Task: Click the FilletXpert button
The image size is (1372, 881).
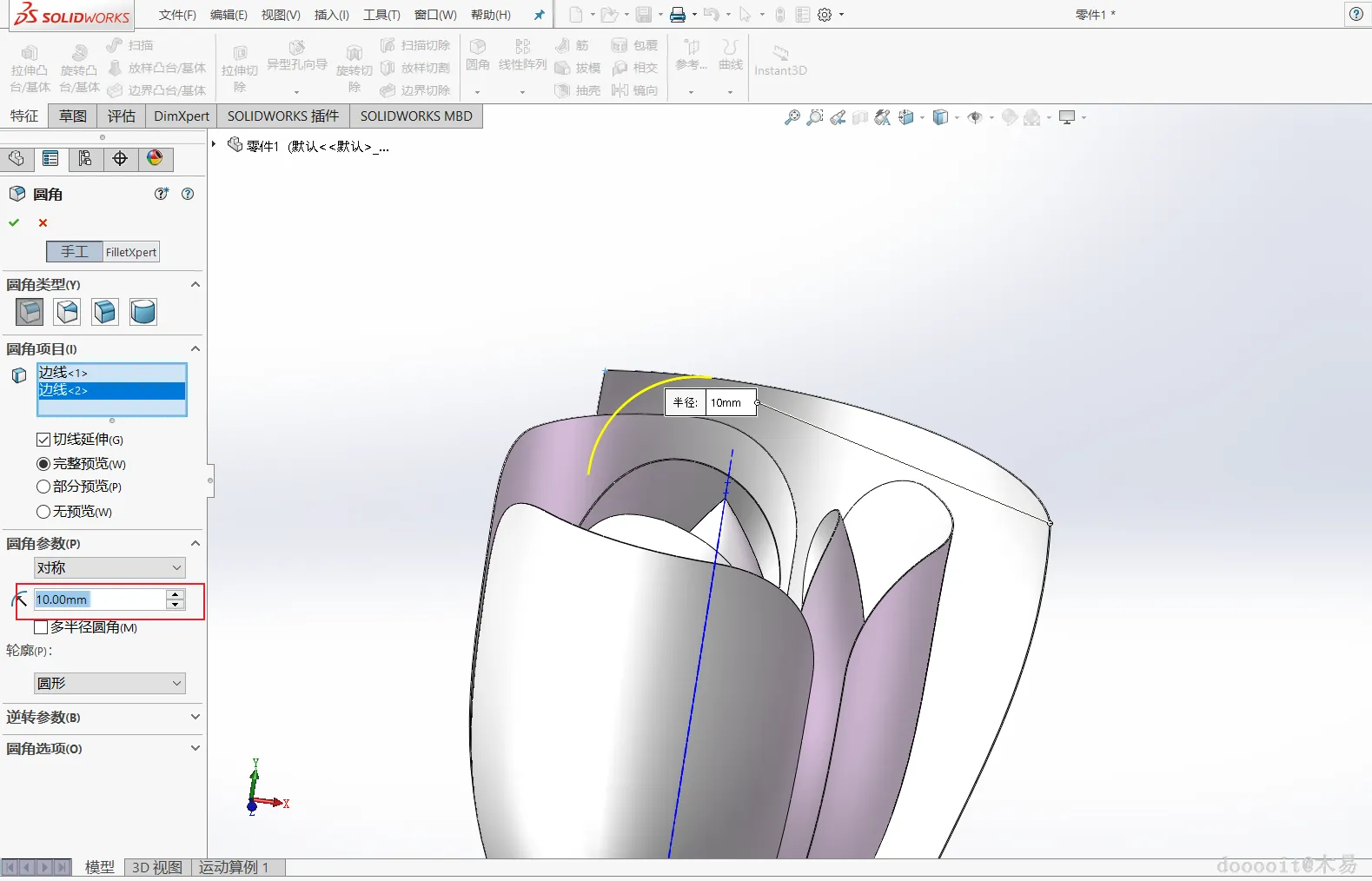Action: [x=131, y=252]
